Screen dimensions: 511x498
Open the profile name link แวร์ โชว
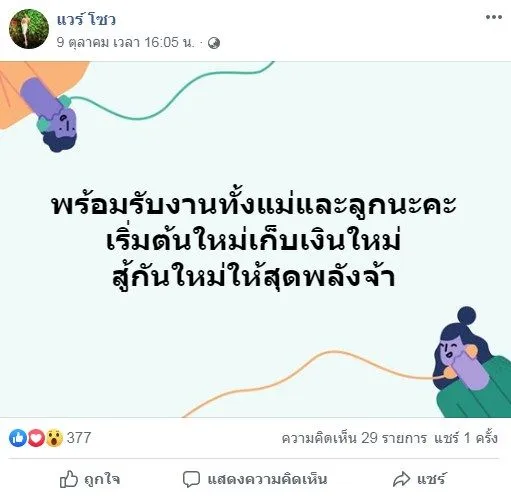point(86,19)
